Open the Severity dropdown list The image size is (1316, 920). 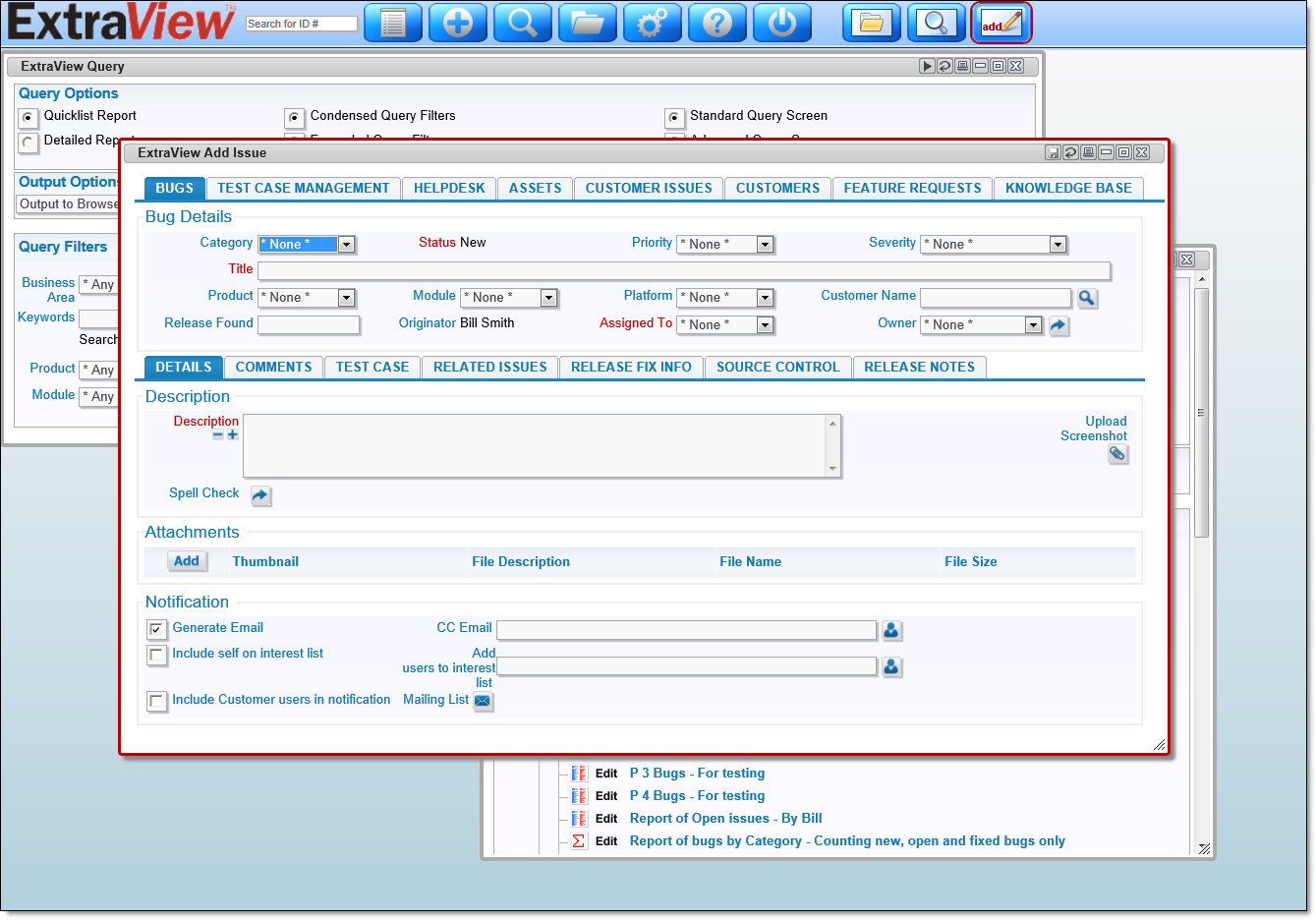pyautogui.click(x=1057, y=245)
